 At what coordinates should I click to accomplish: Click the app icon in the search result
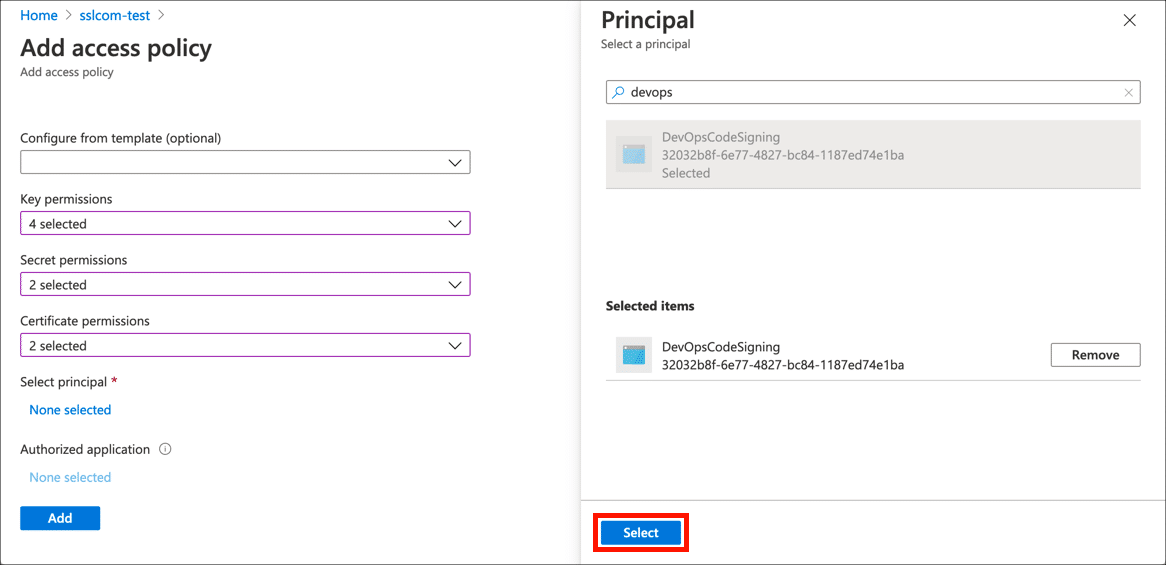click(633, 154)
